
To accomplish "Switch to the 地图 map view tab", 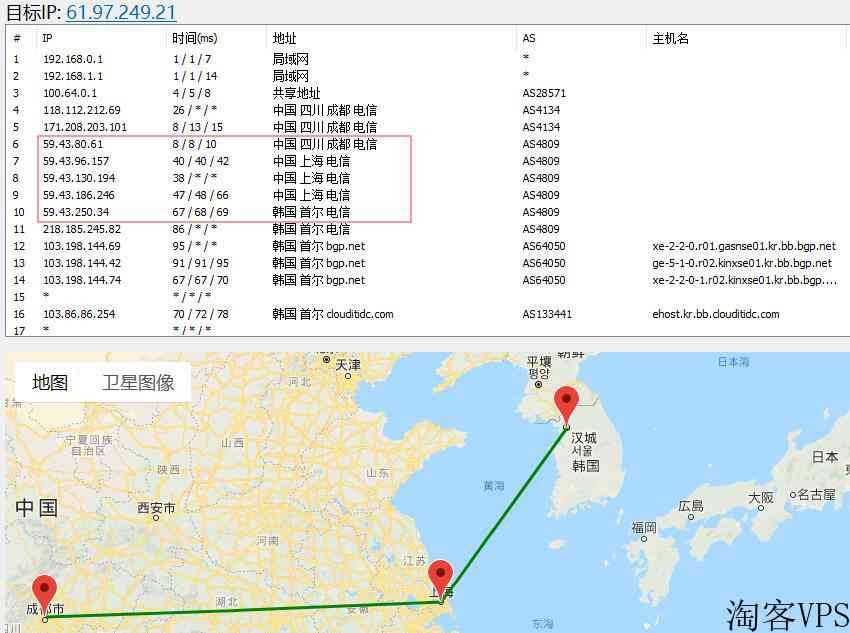I will pyautogui.click(x=50, y=383).
